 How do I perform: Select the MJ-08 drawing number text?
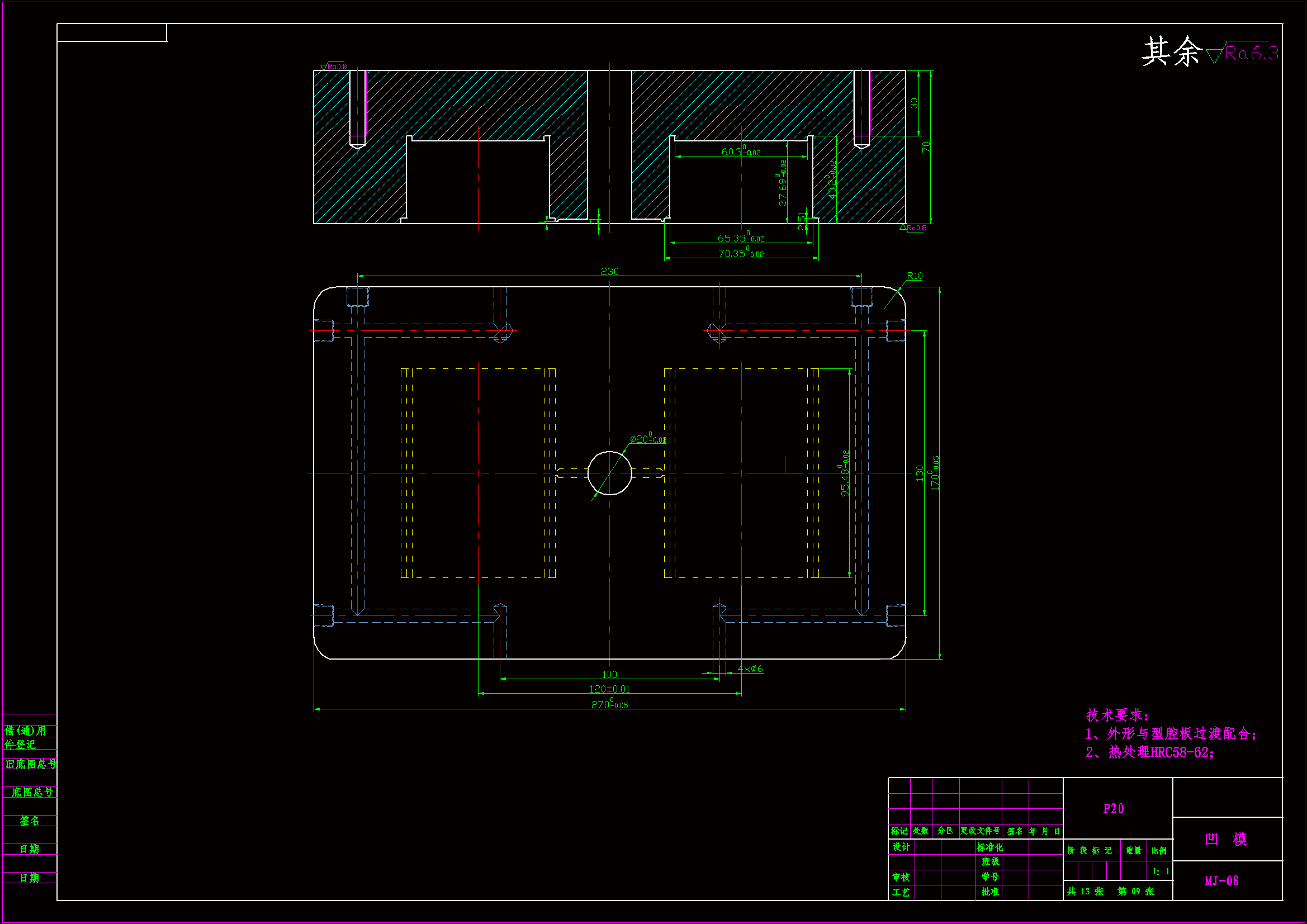coord(1221,881)
